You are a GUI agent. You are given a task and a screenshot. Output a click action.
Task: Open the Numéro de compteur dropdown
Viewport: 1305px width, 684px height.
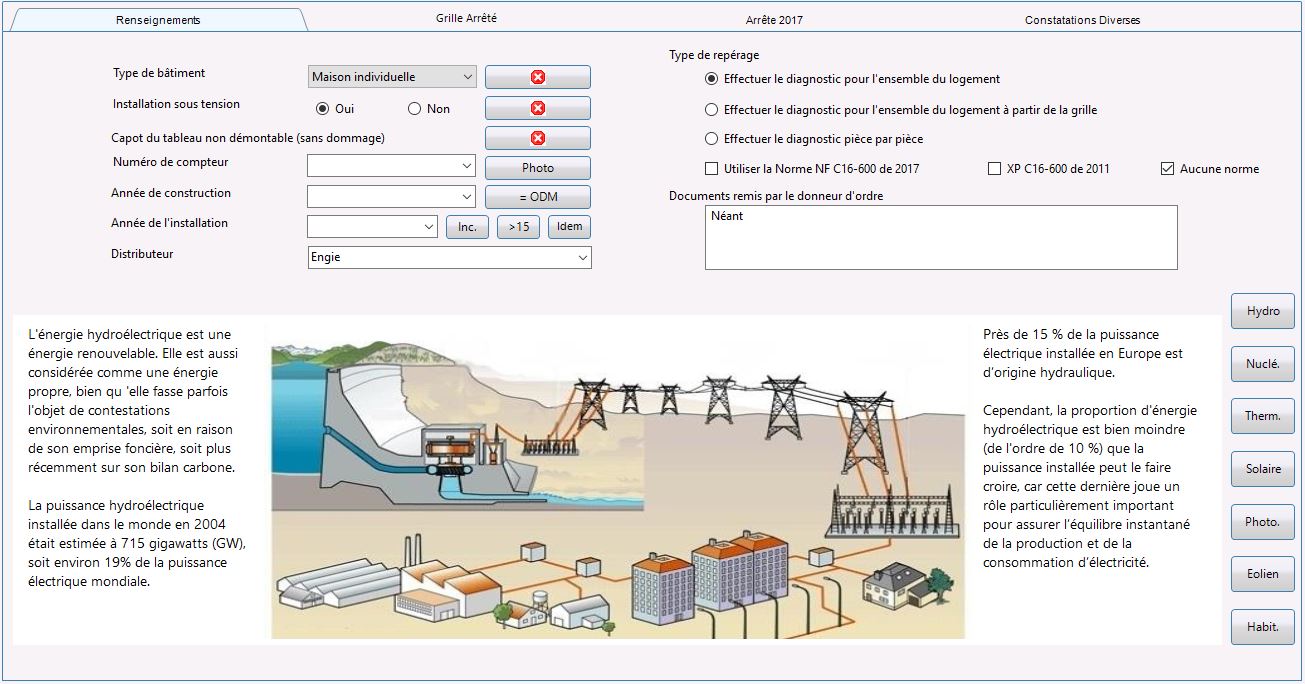(392, 166)
